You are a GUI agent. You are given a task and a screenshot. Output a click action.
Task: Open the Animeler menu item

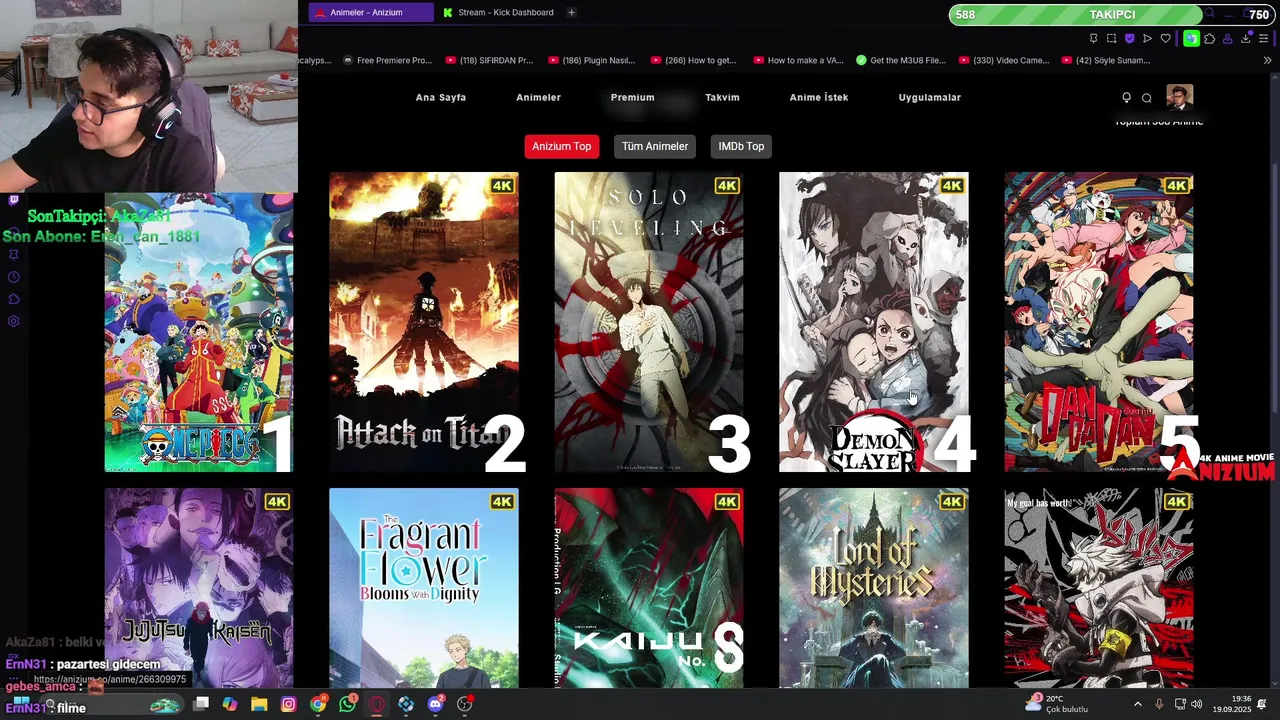[538, 97]
